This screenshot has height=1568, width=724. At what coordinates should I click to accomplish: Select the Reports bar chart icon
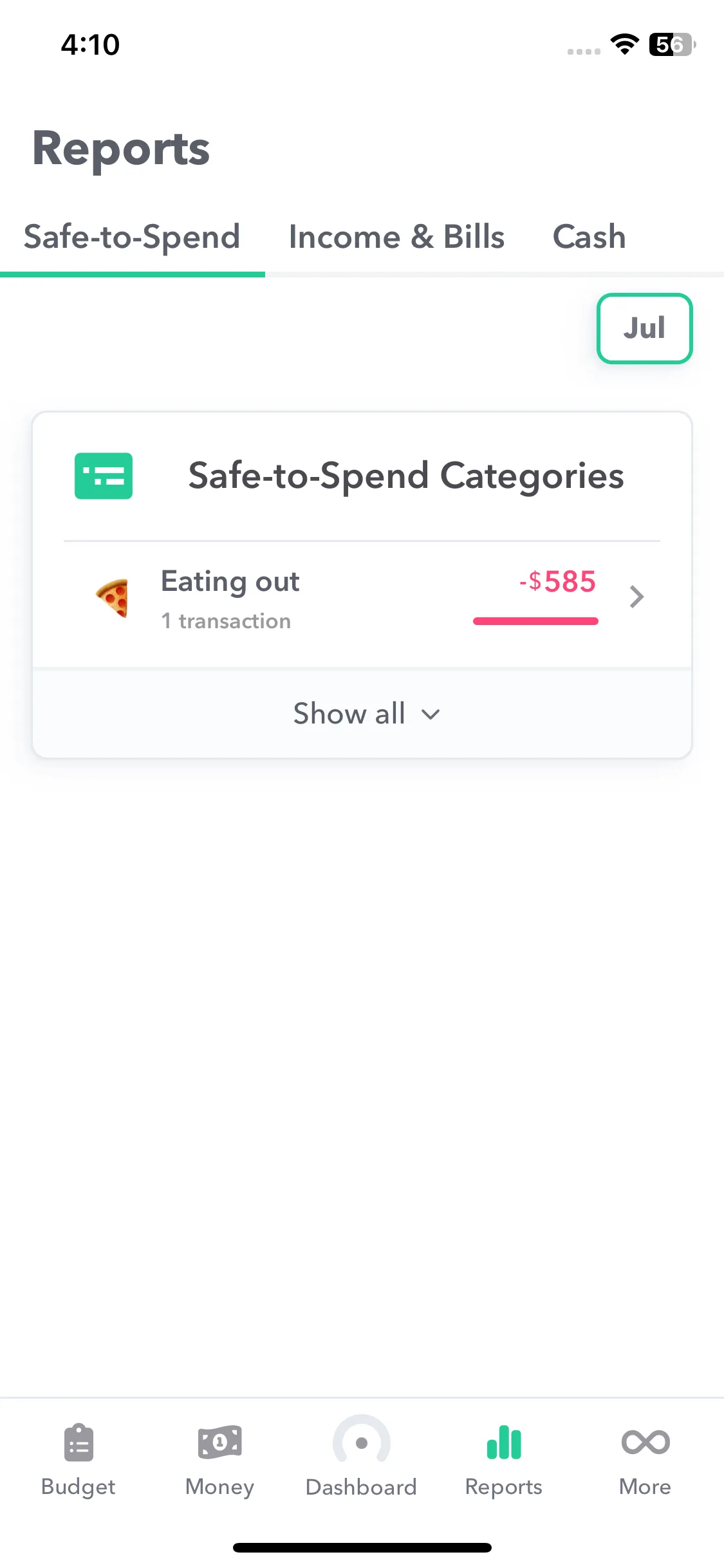click(x=504, y=1442)
